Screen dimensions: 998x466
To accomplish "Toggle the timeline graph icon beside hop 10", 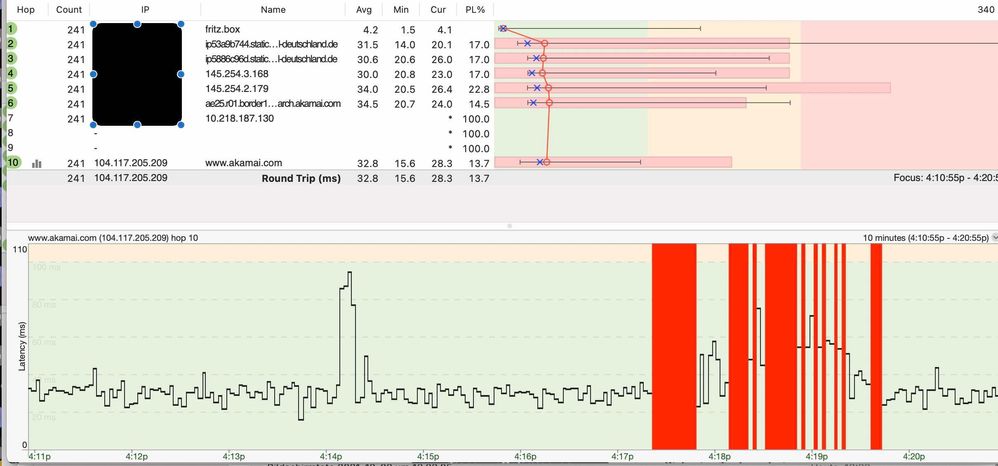I will 37,163.
